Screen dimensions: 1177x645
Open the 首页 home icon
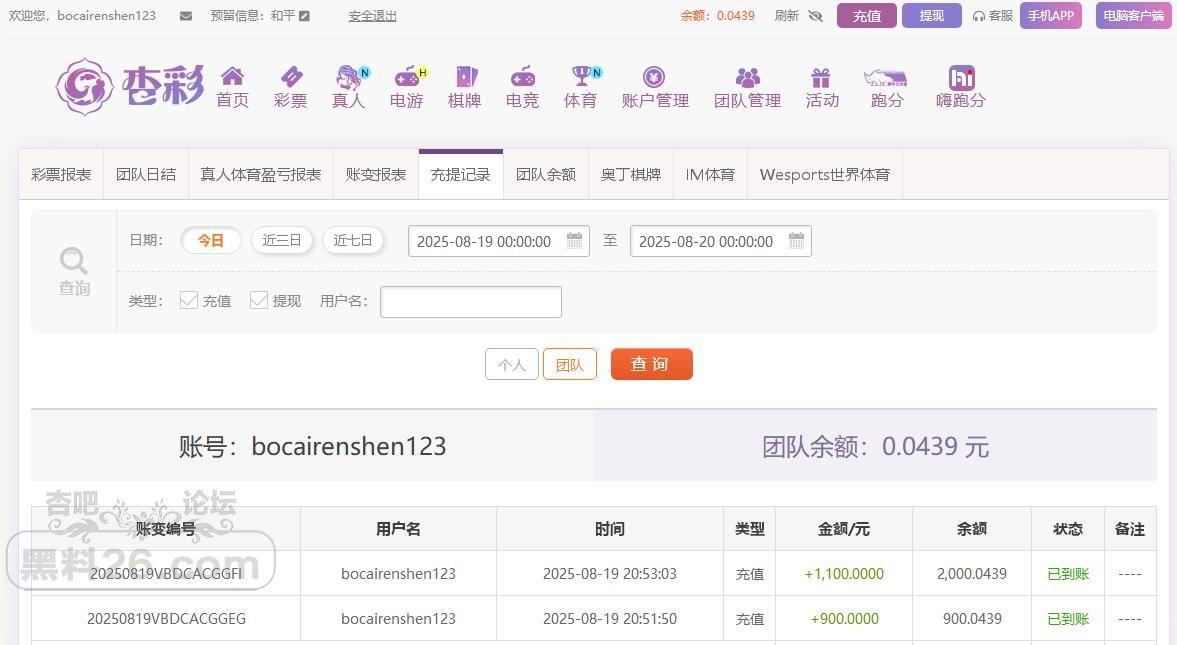pyautogui.click(x=232, y=78)
